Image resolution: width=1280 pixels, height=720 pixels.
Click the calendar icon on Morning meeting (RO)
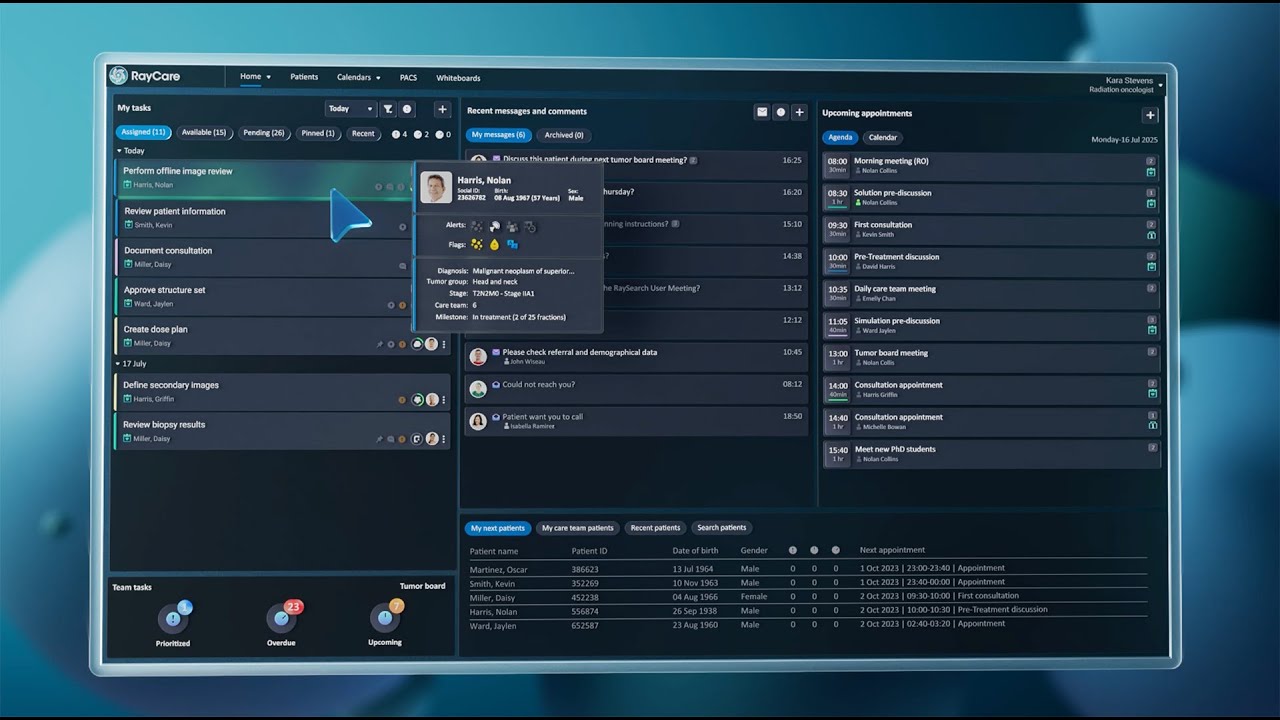1151,173
